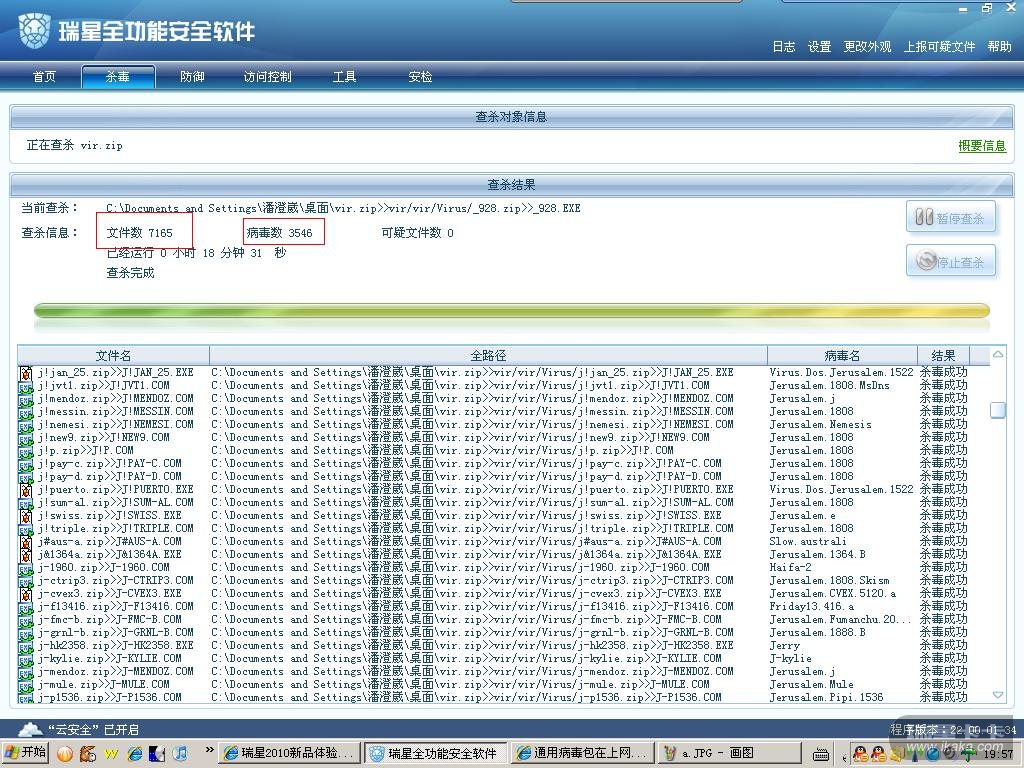
Task: Click the file icon for j!jvt1.zip row
Action: pyautogui.click(x=25, y=386)
